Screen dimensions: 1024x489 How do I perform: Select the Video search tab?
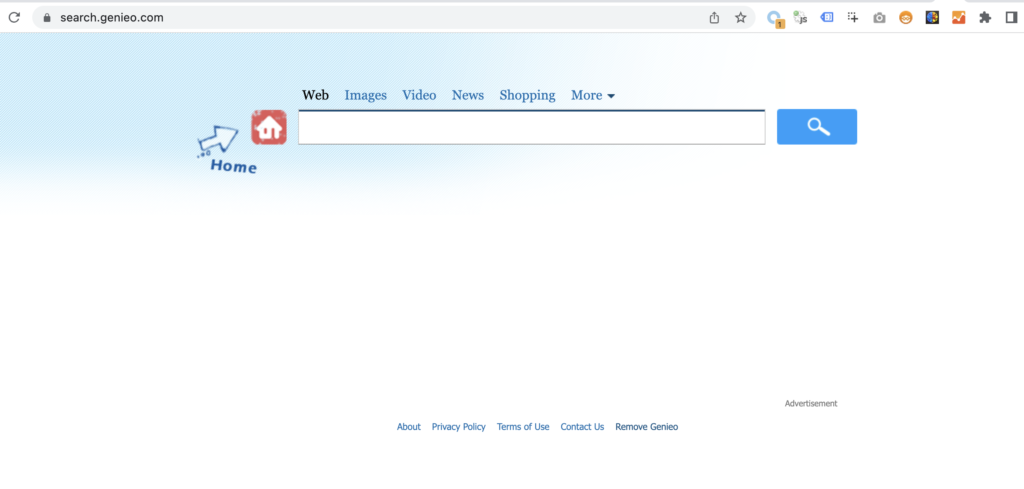(419, 95)
